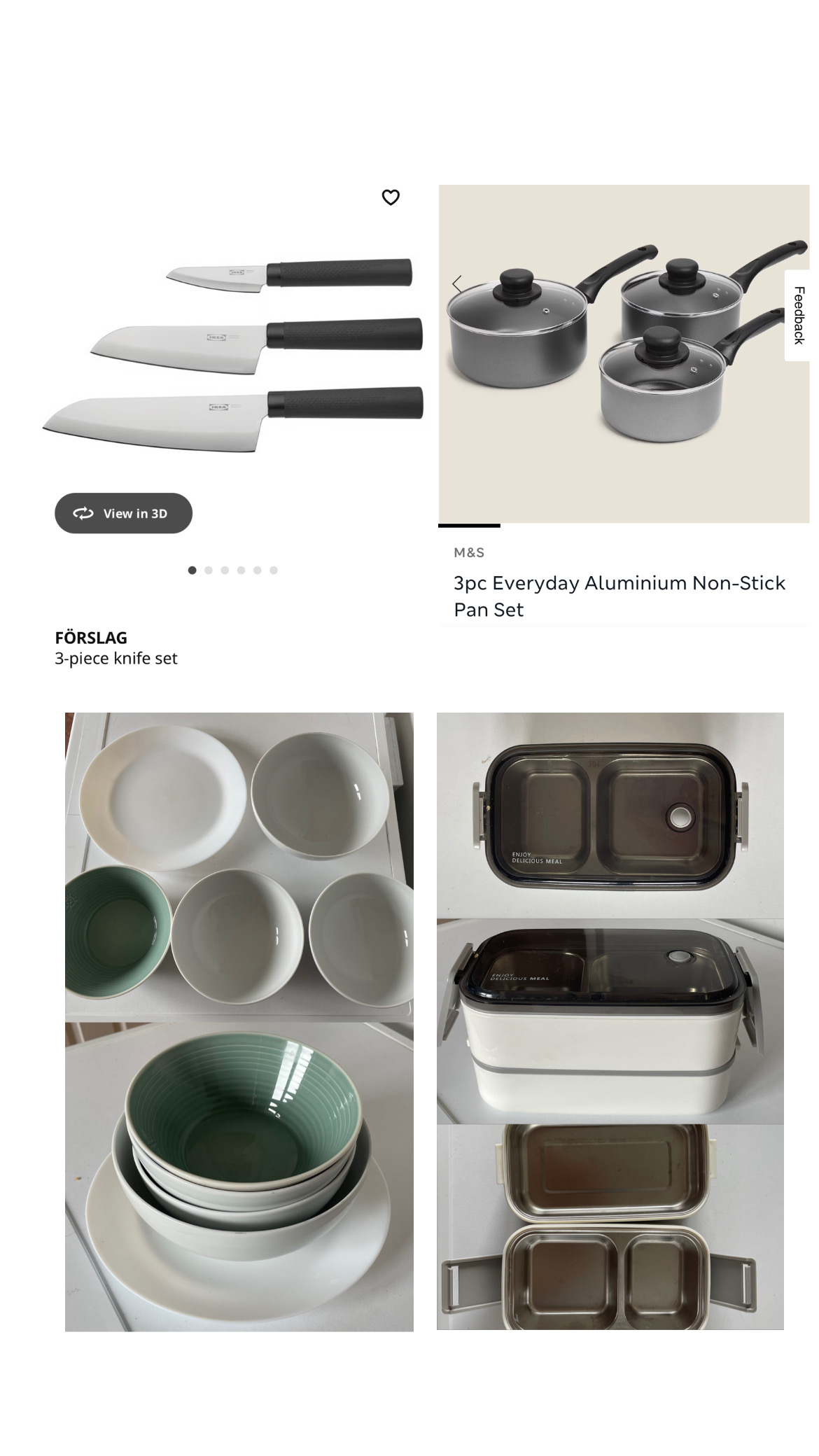Open the Feedback side tab

pyautogui.click(x=798, y=315)
